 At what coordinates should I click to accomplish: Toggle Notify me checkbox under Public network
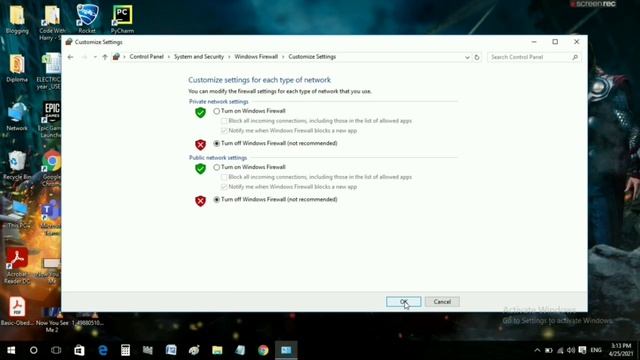pyautogui.click(x=224, y=187)
